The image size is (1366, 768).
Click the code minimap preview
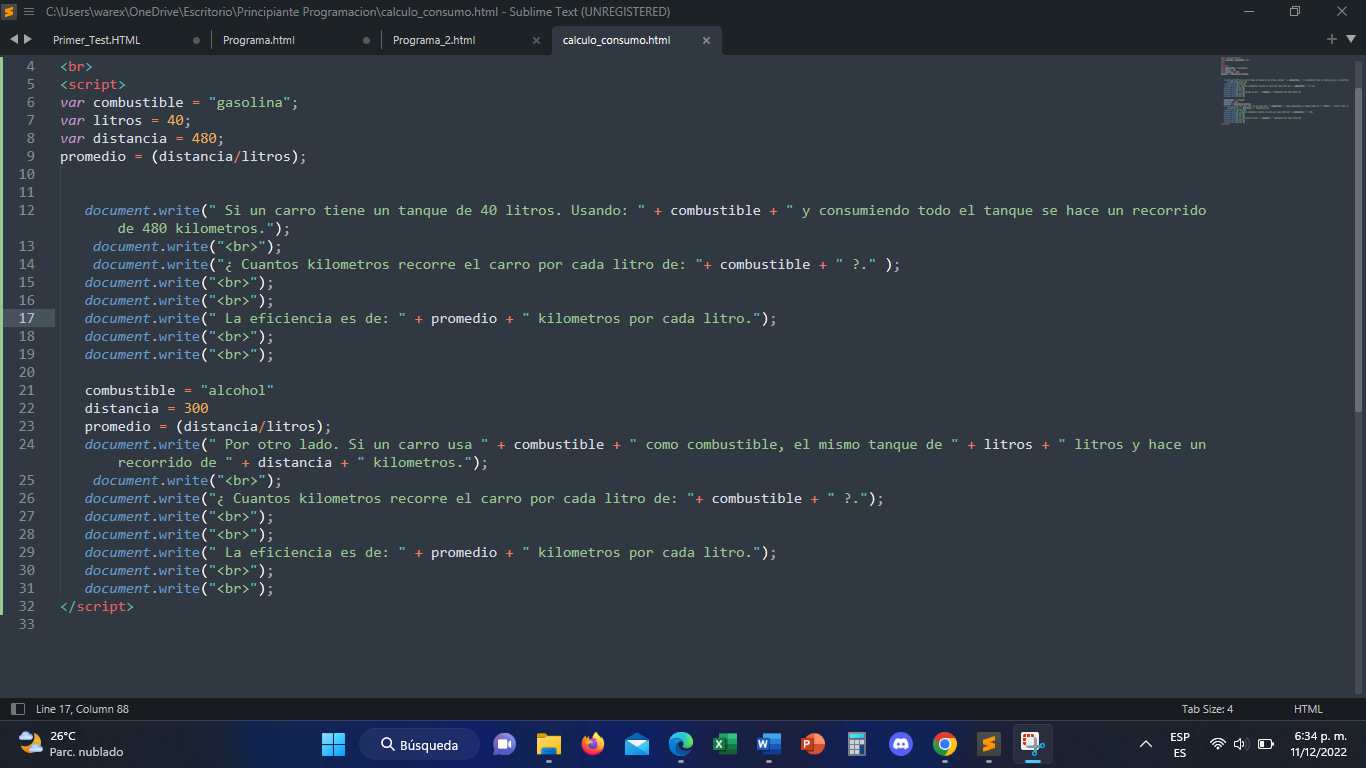click(x=1284, y=92)
